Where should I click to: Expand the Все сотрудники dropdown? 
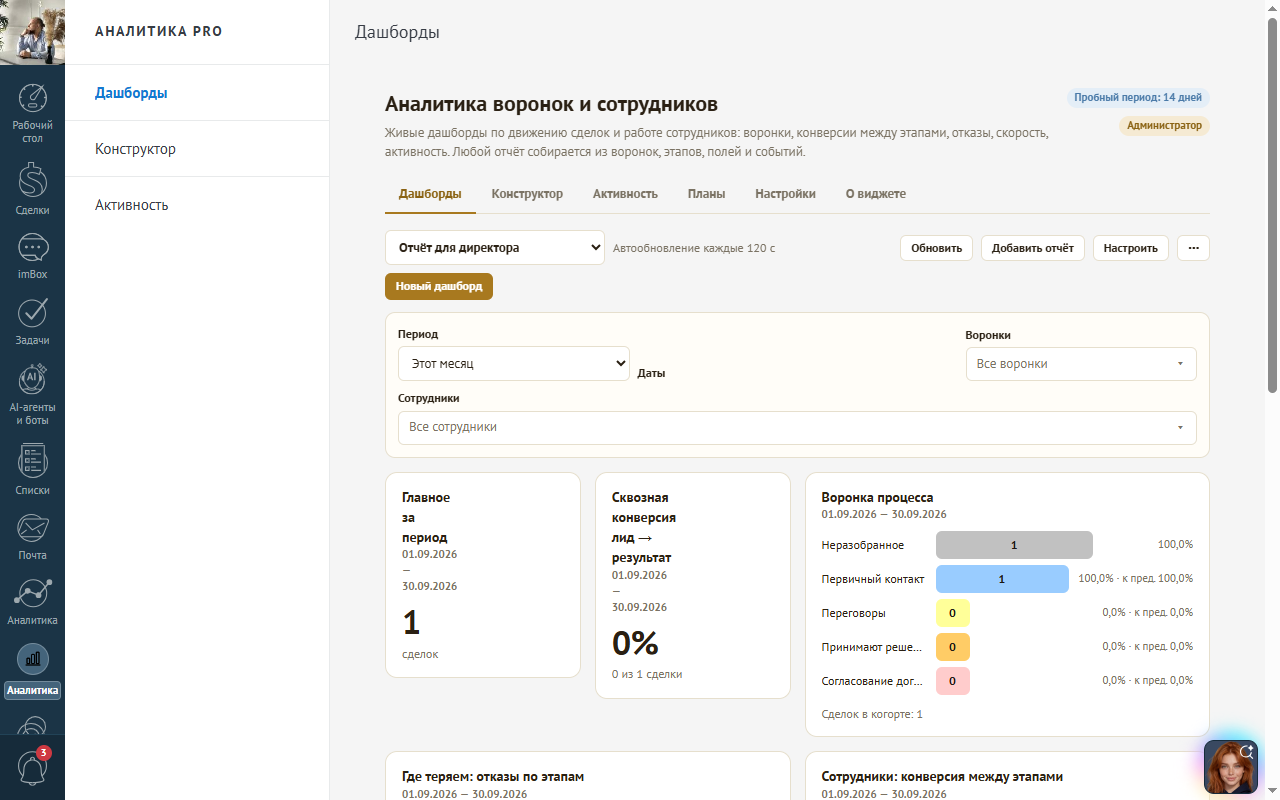coord(797,427)
